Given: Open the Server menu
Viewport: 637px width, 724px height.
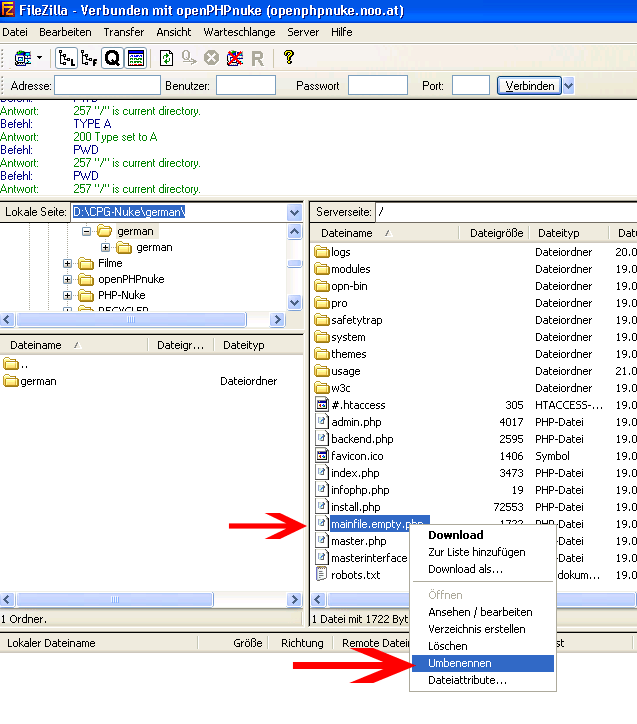Looking at the screenshot, I should coord(303,32).
